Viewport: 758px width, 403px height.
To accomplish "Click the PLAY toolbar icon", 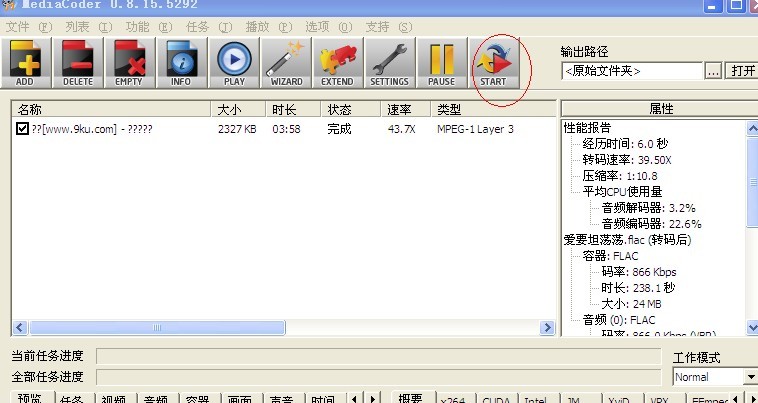I will click(x=234, y=63).
